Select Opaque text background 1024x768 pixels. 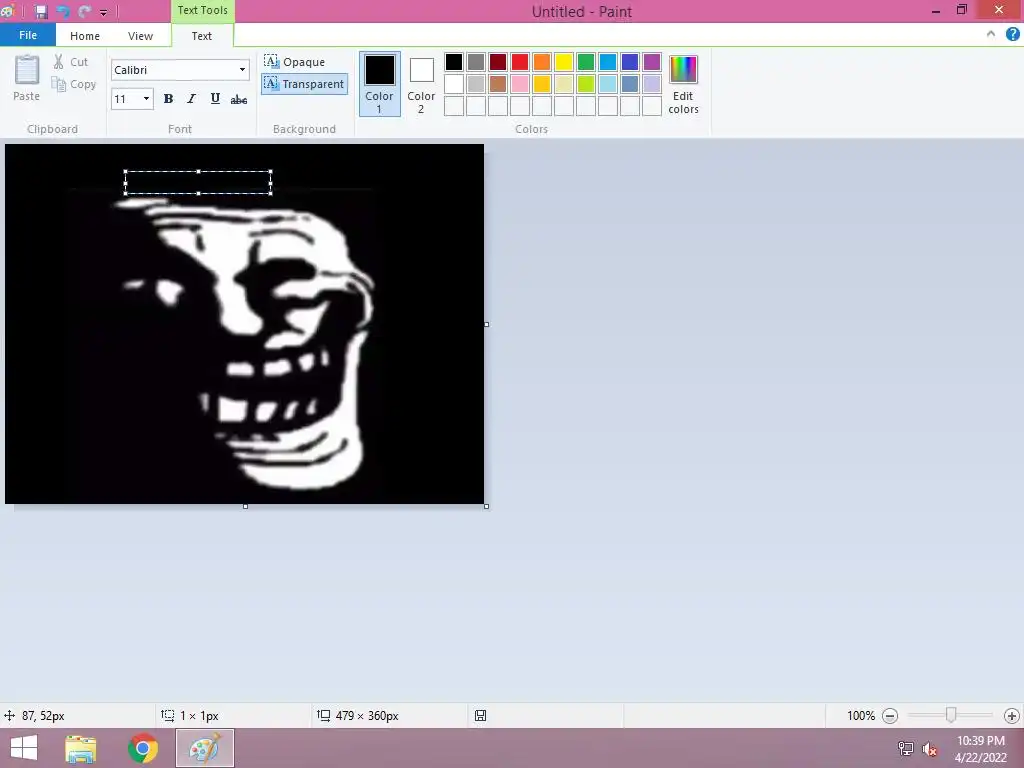295,62
